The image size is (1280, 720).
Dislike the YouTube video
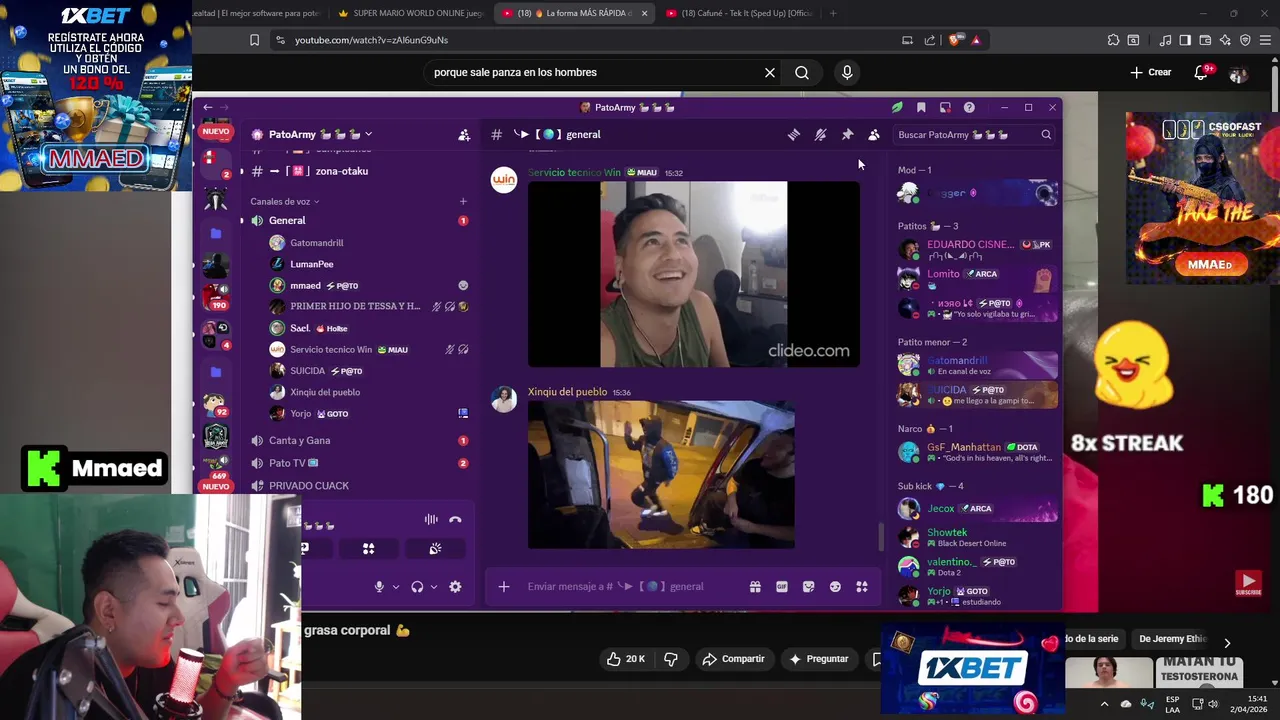[x=671, y=659]
